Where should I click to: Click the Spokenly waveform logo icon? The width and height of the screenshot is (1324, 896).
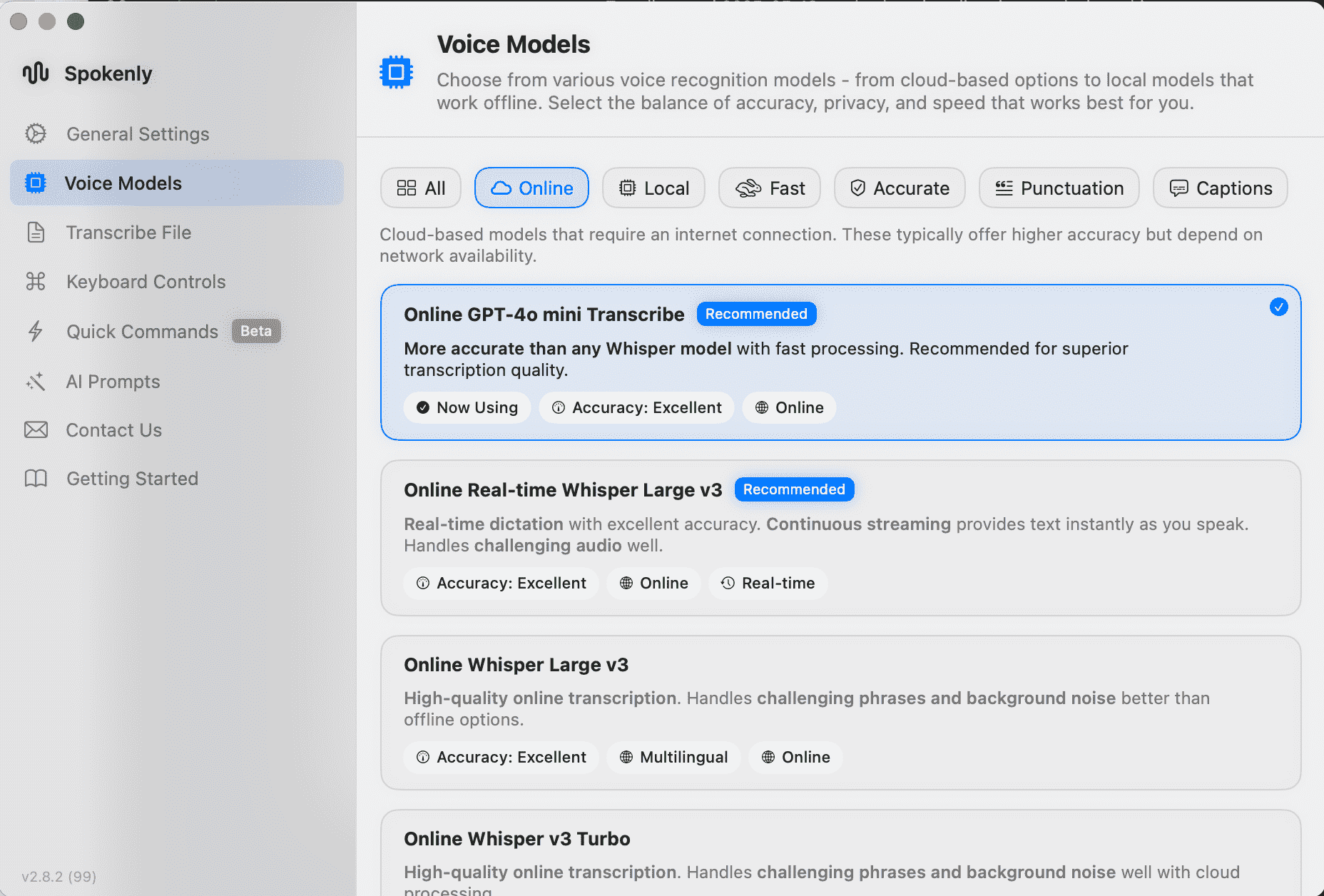[x=36, y=73]
